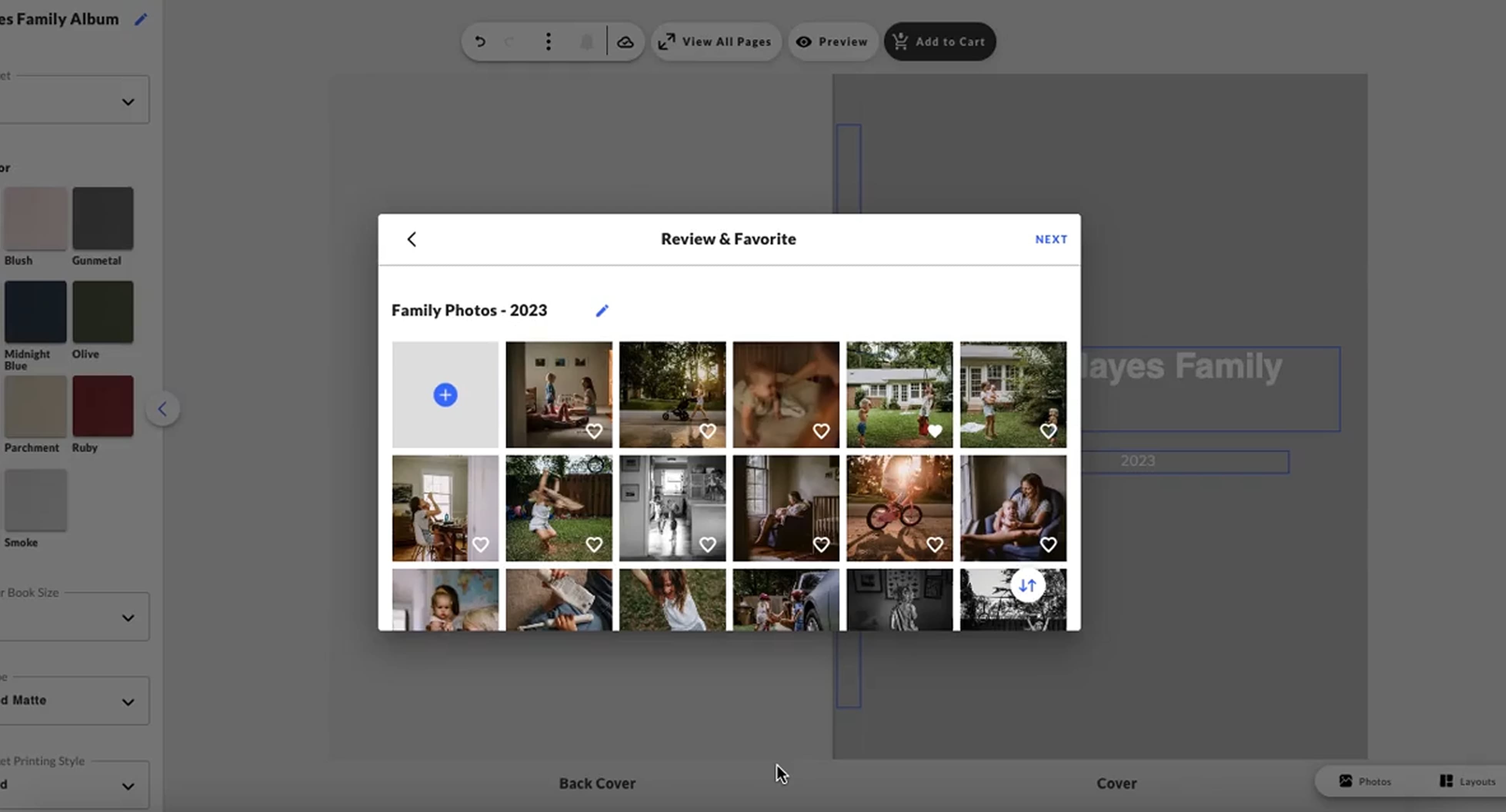Click the cloud save icon
Image resolution: width=1506 pixels, height=812 pixels.
[625, 42]
